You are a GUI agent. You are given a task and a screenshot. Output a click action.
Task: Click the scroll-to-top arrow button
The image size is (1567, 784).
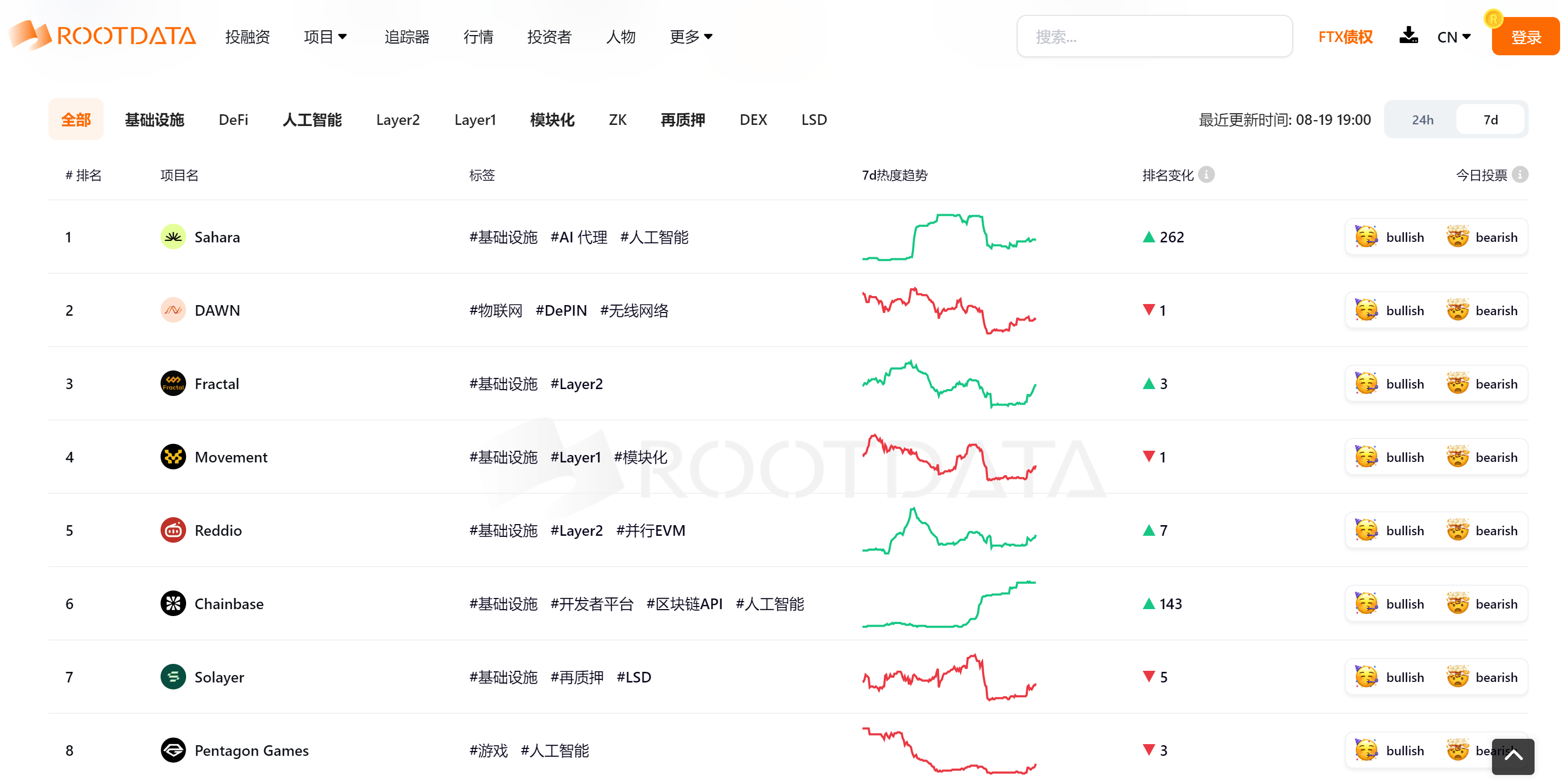[1513, 756]
